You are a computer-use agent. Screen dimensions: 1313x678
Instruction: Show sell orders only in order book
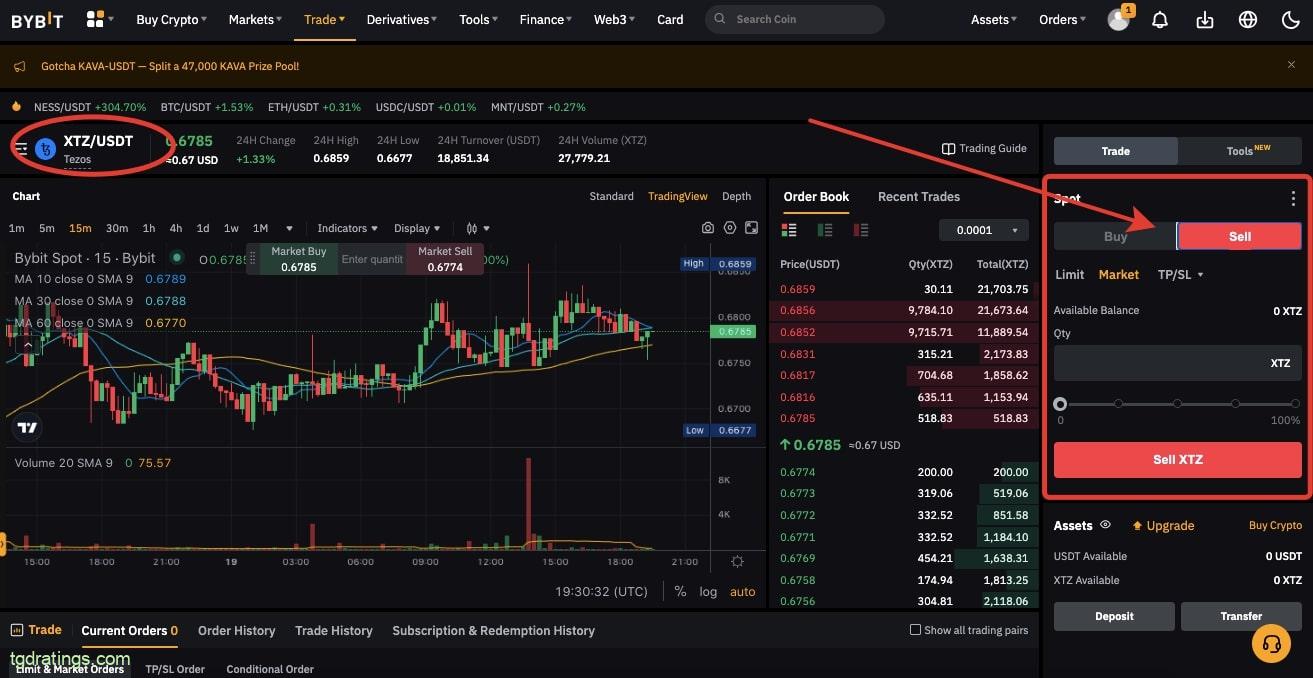tap(861, 230)
